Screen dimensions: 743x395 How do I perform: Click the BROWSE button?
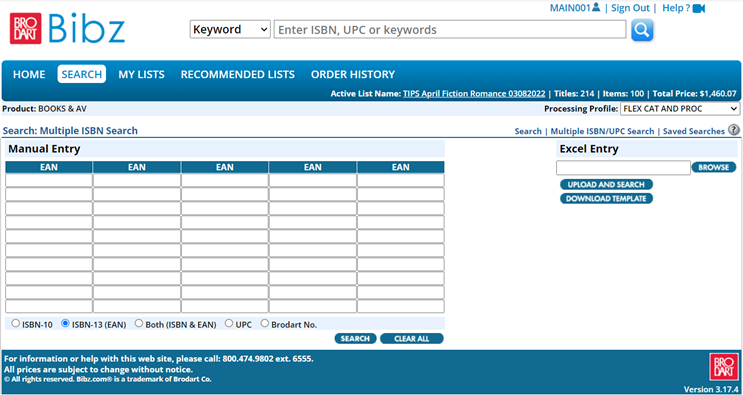714,167
